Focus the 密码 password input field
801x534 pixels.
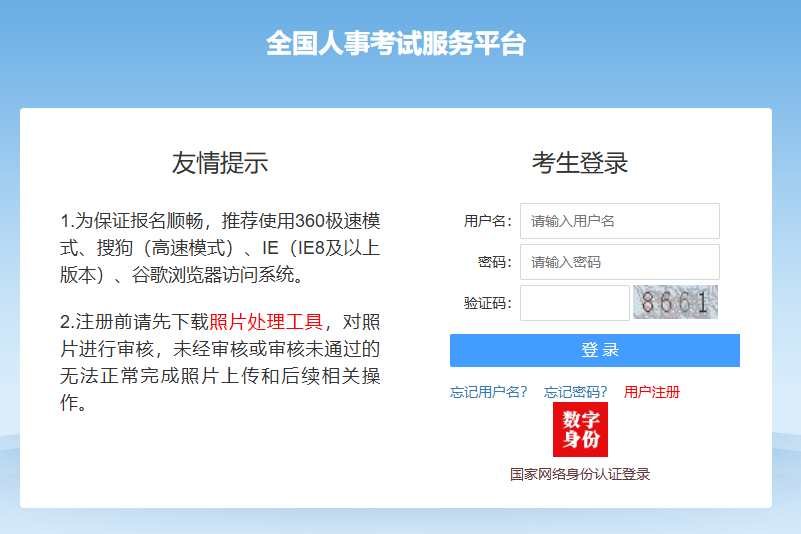point(619,262)
